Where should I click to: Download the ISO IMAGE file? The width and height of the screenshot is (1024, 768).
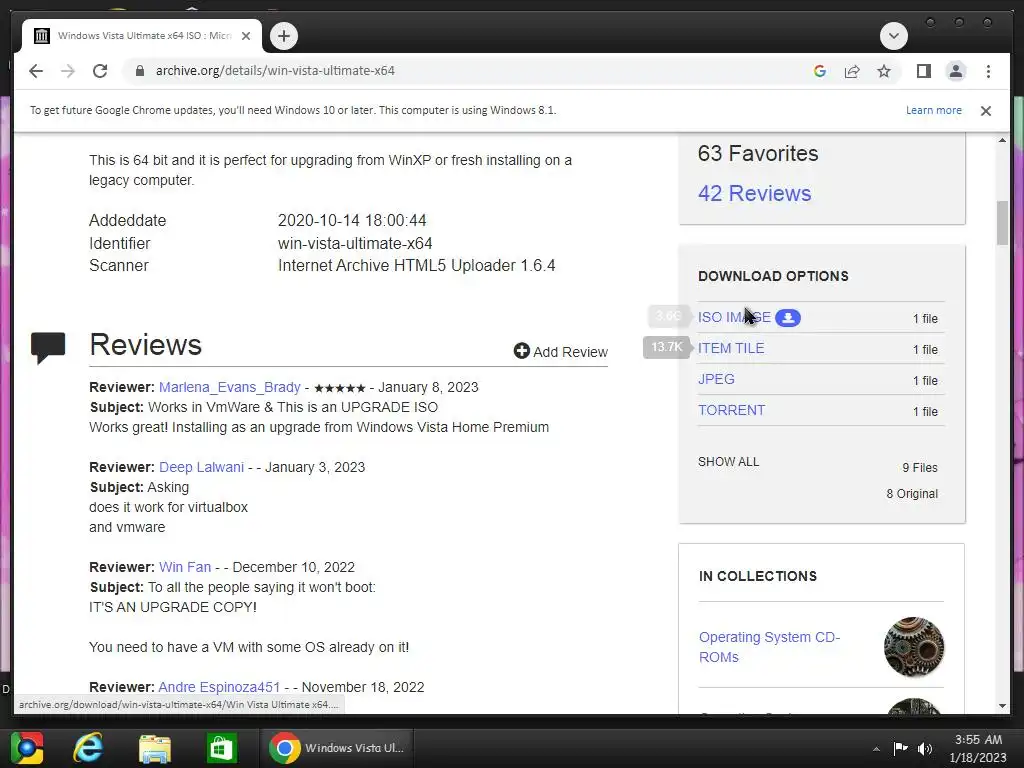coord(734,317)
